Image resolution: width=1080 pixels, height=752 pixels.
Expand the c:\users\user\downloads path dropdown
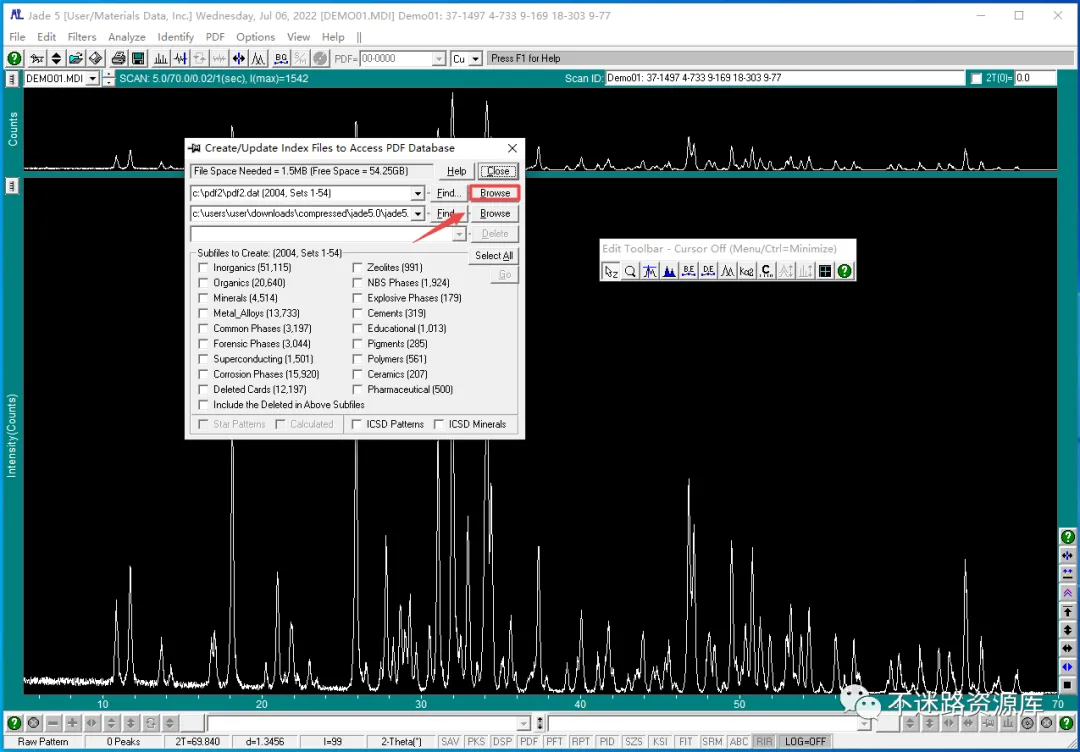pos(417,214)
